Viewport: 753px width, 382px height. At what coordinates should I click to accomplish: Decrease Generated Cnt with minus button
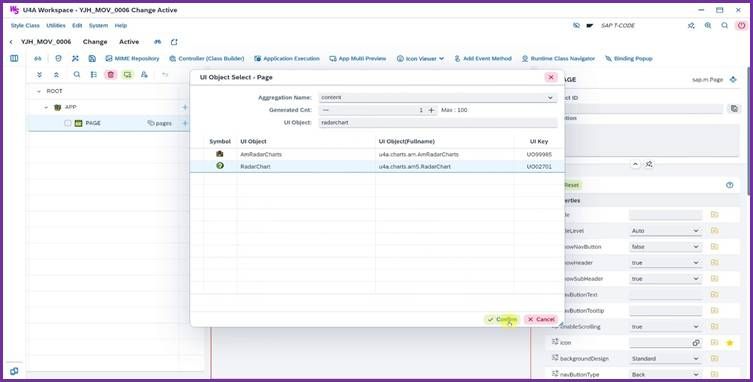pyautogui.click(x=326, y=110)
